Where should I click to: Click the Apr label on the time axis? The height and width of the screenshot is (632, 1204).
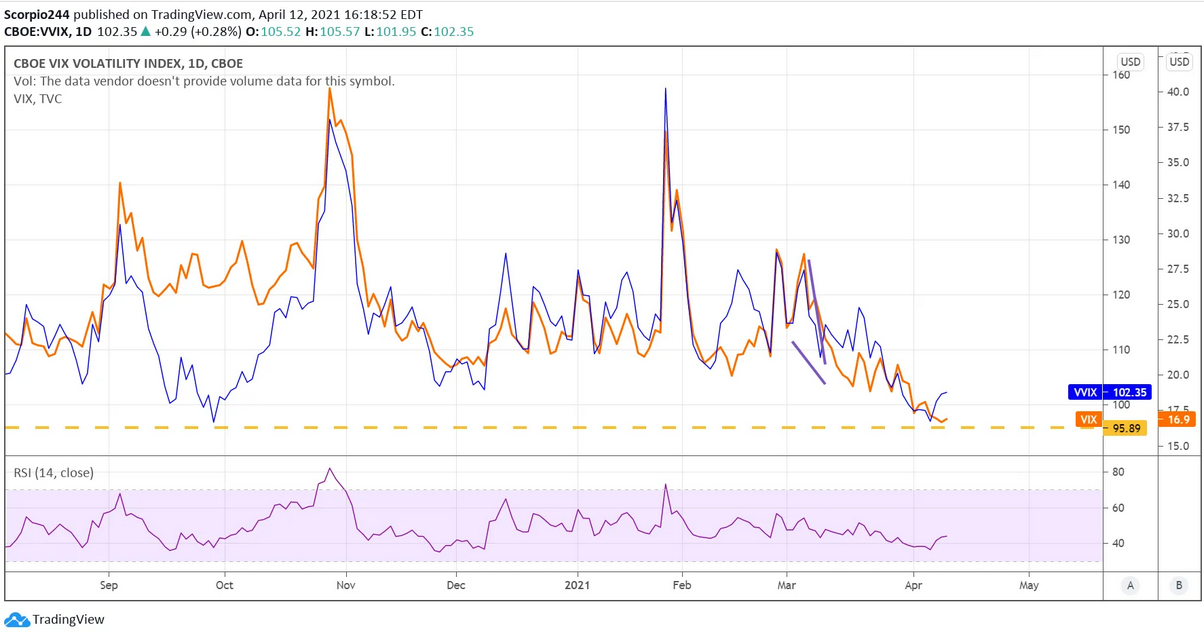coord(912,585)
